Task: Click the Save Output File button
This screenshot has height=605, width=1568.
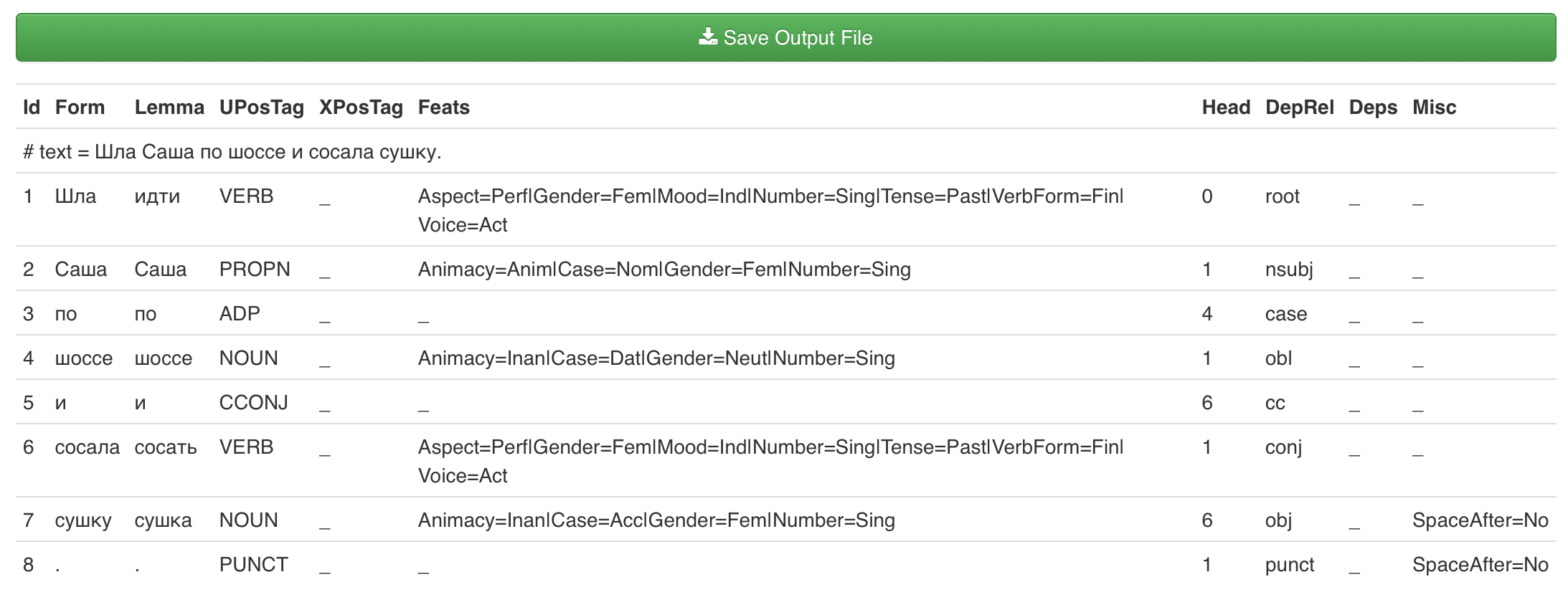Action: pyautogui.click(x=785, y=37)
